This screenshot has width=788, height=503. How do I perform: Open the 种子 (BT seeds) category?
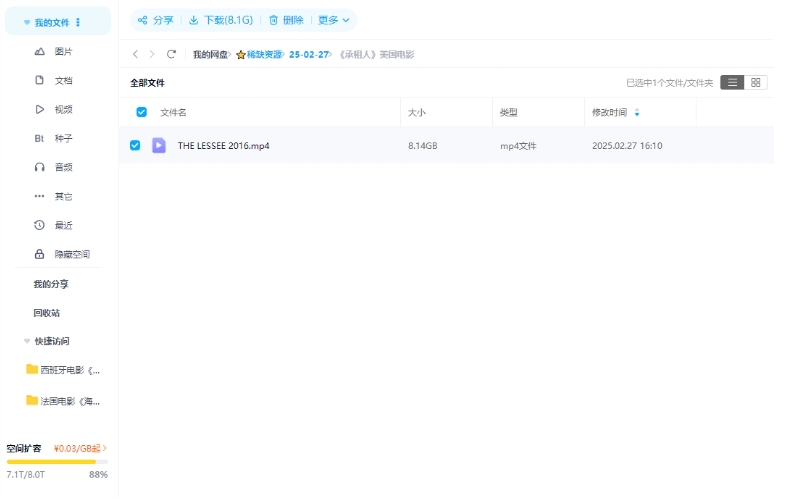(x=63, y=139)
